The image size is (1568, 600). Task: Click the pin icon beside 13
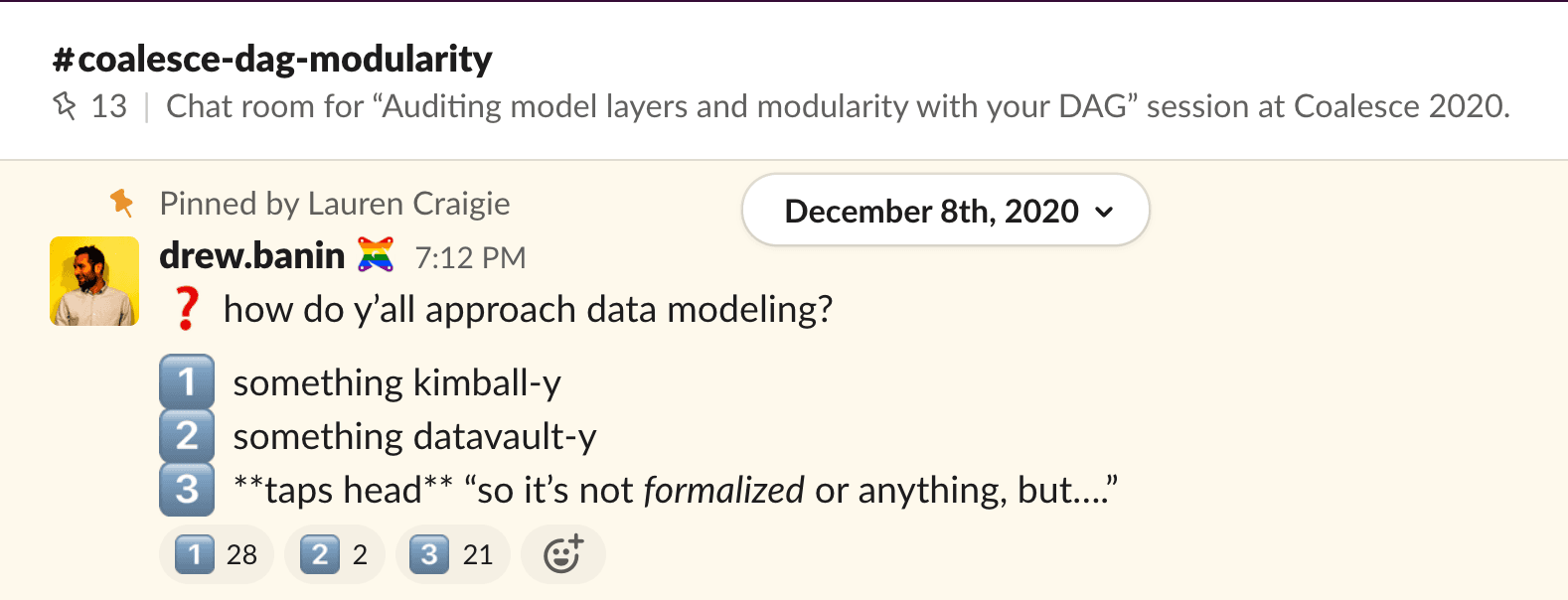click(65, 105)
